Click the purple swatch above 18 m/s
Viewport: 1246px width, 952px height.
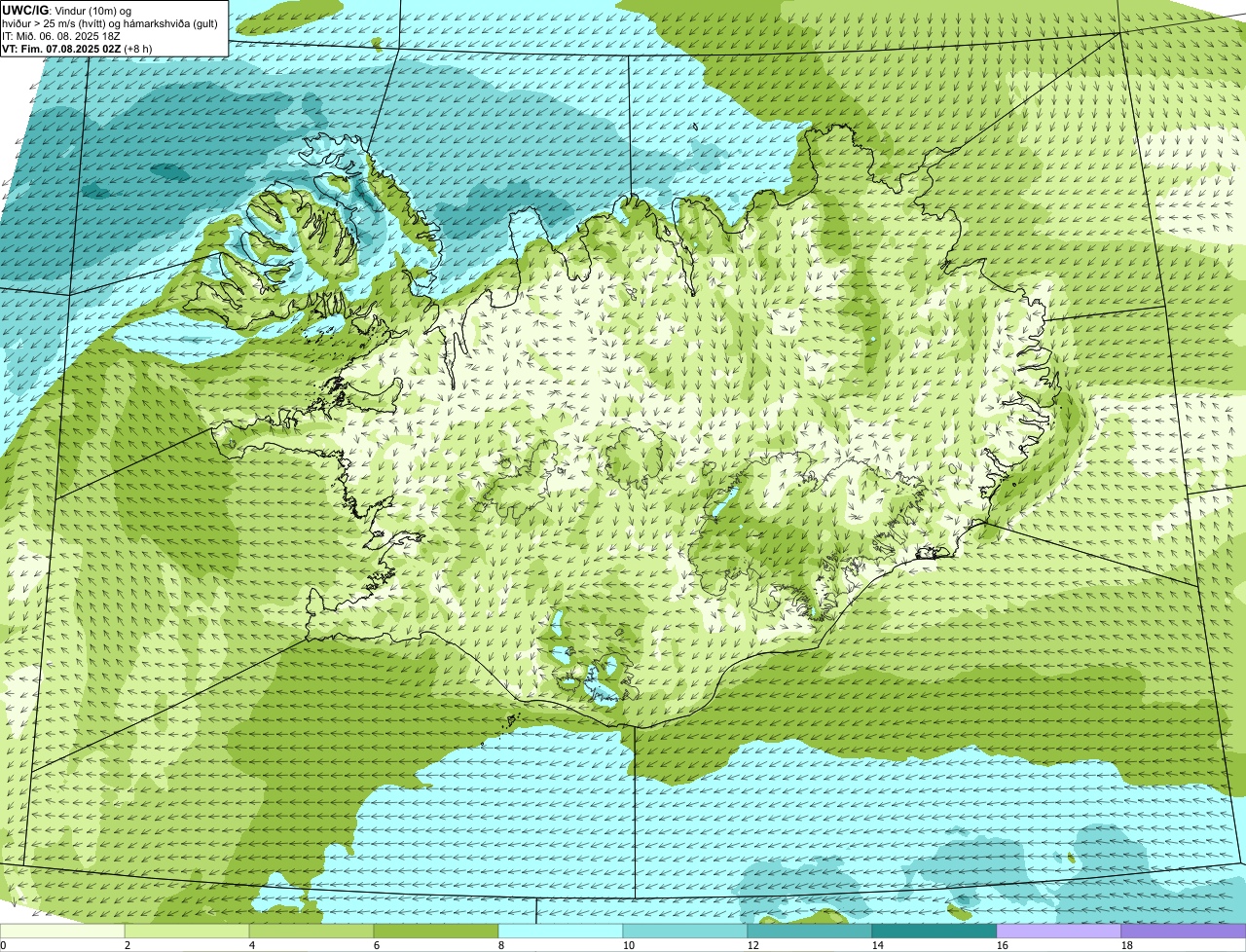1184,932
